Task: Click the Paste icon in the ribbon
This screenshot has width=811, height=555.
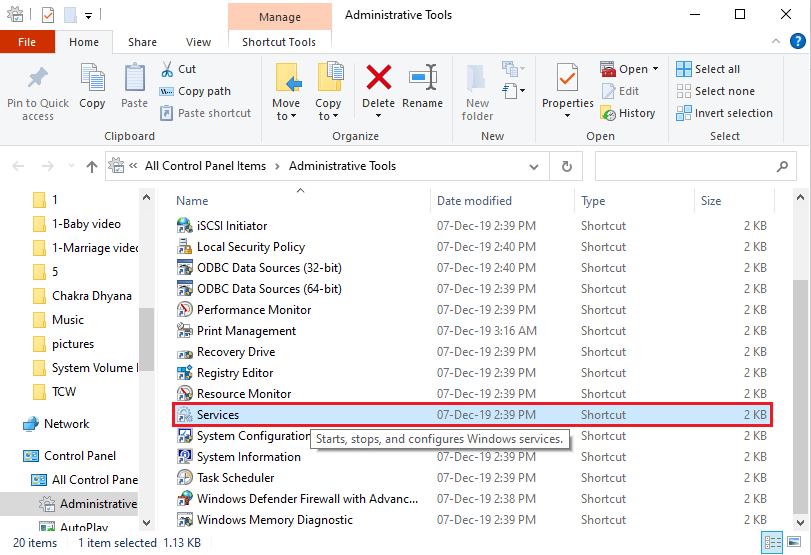Action: pos(134,78)
